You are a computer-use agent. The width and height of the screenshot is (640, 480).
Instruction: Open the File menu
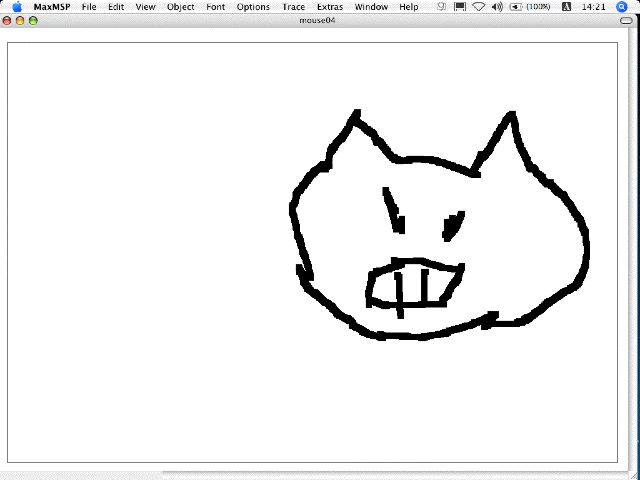89,7
